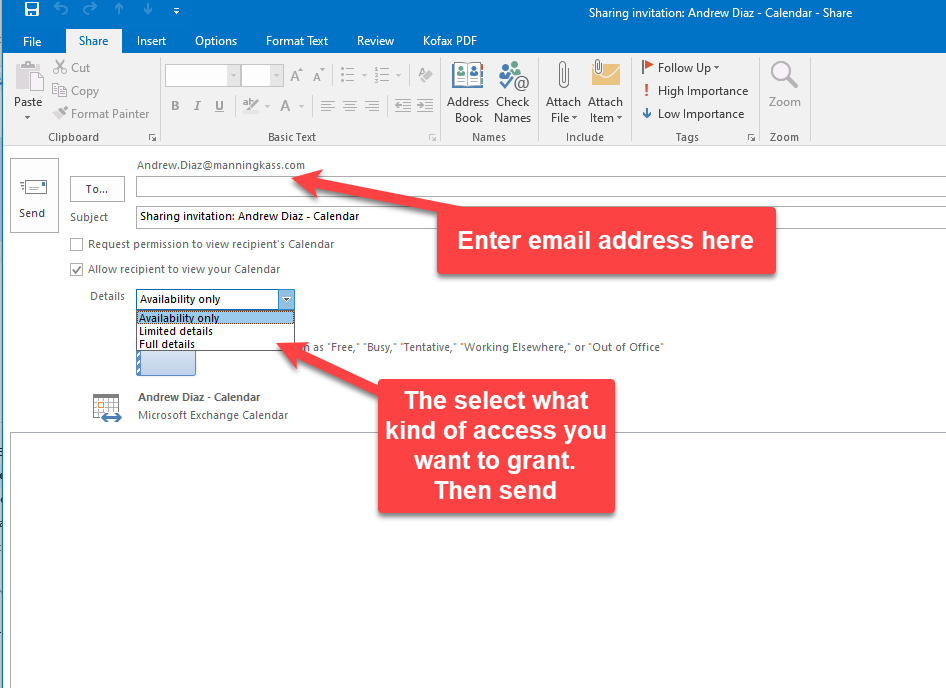Open font color dropdown arrow
The width and height of the screenshot is (946, 688).
click(x=302, y=106)
